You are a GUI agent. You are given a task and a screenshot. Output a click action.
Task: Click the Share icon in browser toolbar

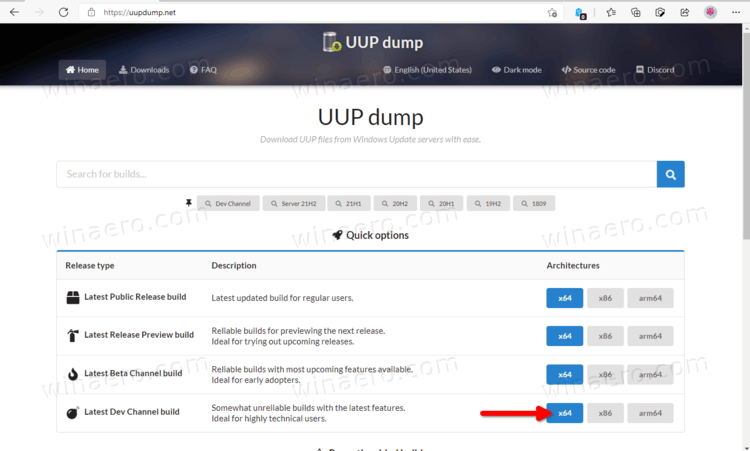click(x=684, y=12)
